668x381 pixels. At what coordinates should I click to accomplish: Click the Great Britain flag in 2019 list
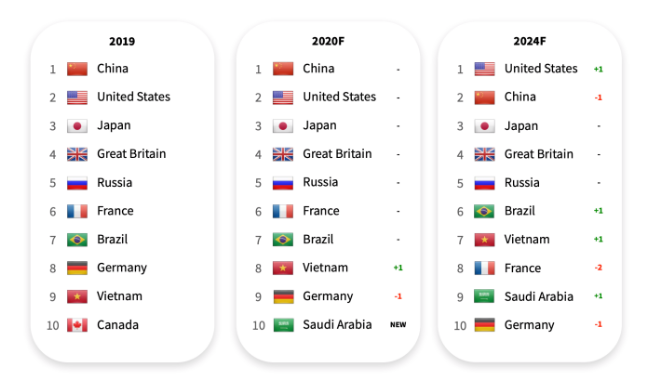[77, 154]
